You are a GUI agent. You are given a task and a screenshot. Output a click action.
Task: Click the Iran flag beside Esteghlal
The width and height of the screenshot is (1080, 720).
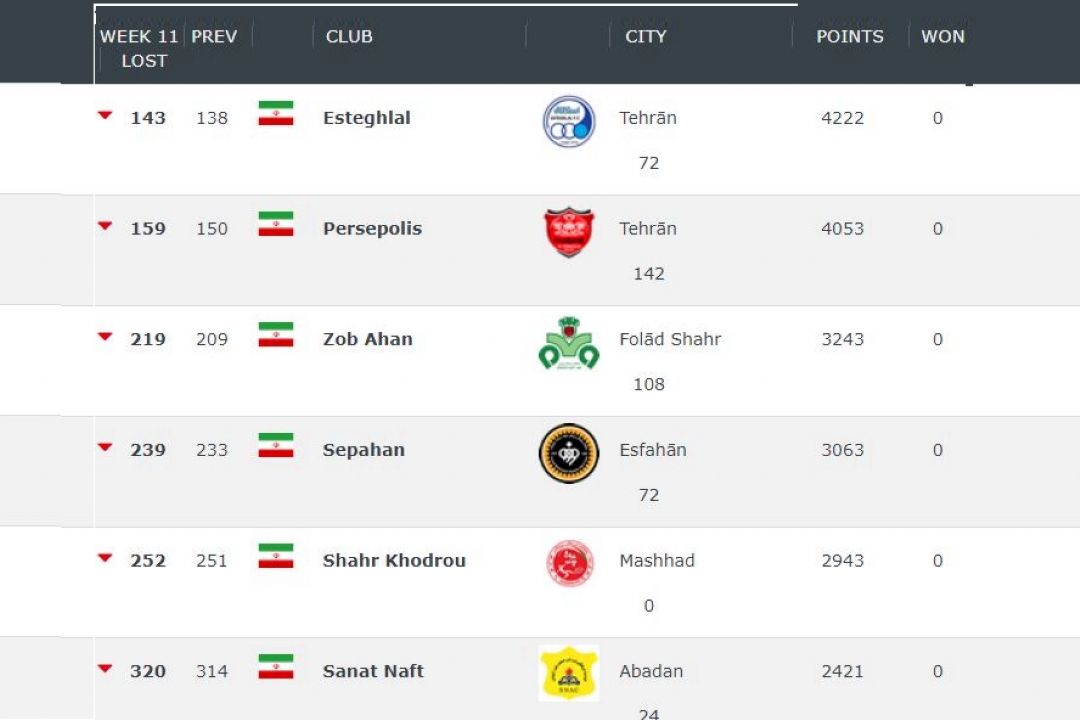coord(276,114)
